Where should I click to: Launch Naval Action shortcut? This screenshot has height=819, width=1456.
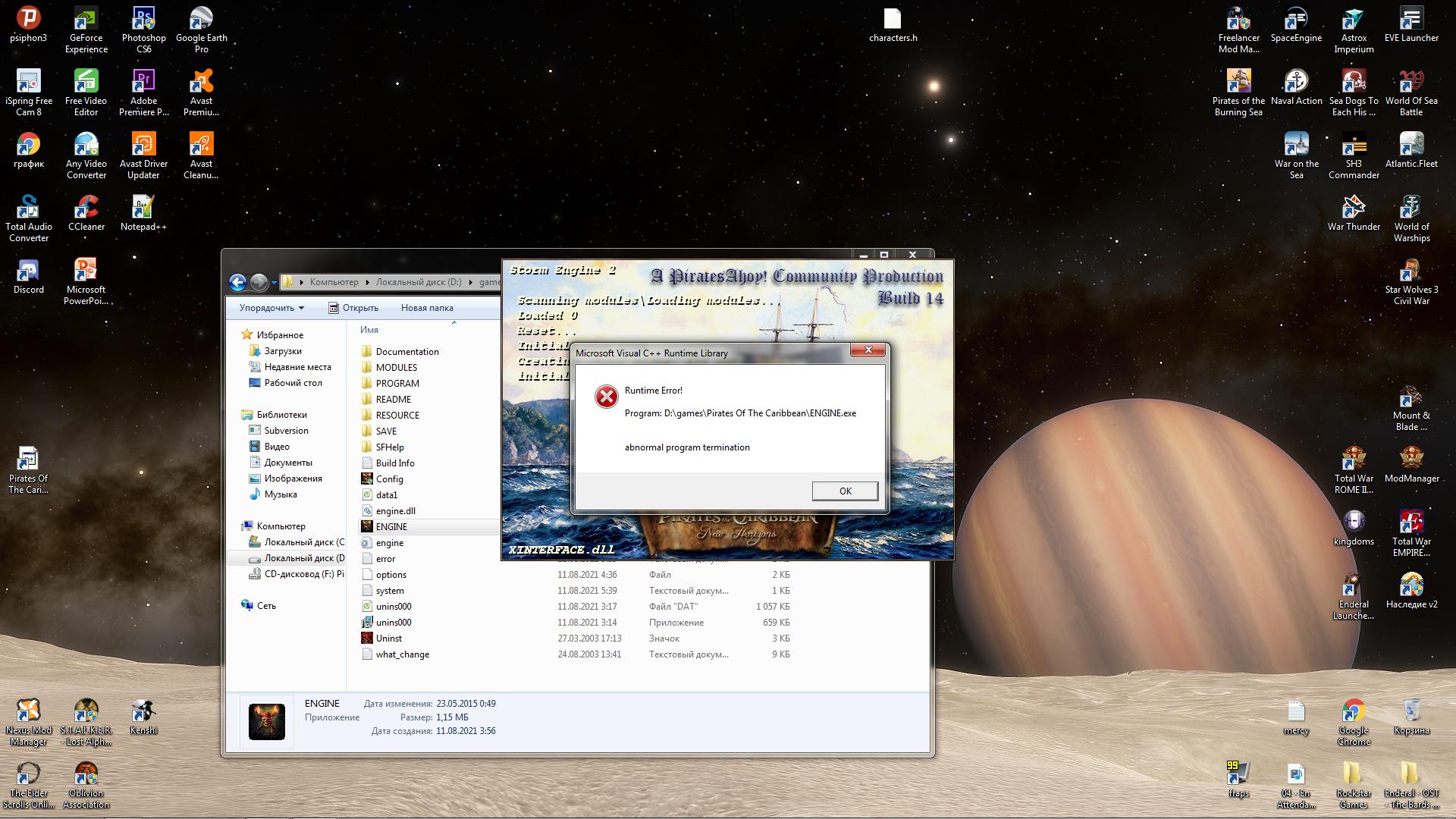click(x=1296, y=87)
